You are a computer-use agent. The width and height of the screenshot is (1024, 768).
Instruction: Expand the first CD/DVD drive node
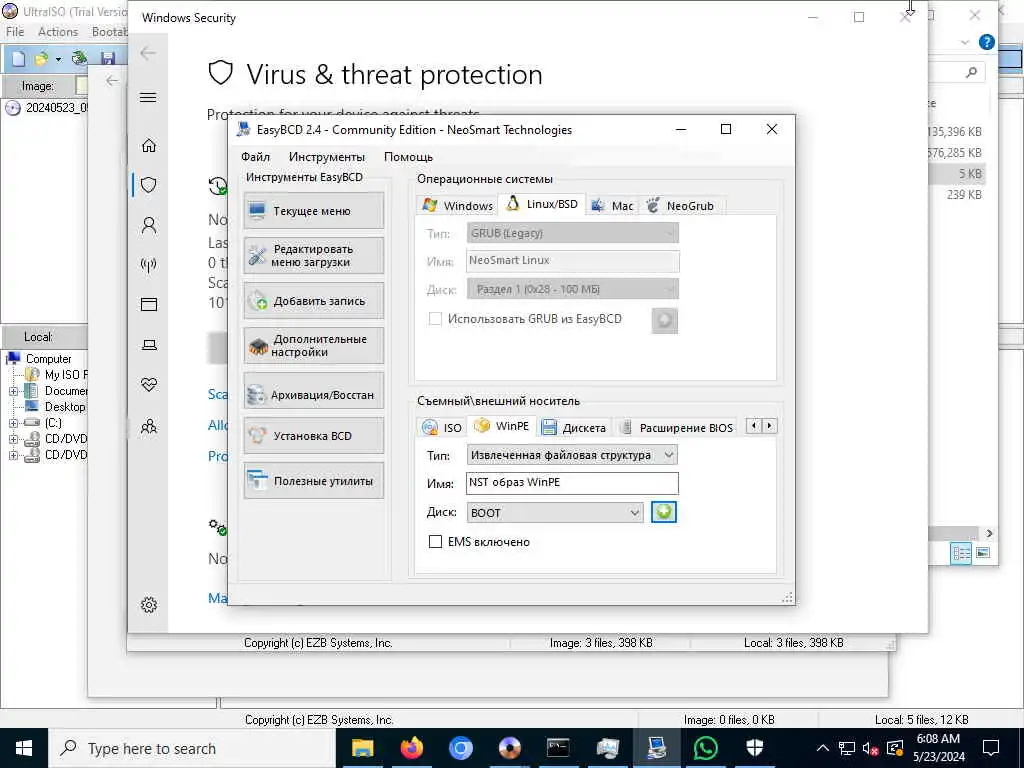[13, 439]
